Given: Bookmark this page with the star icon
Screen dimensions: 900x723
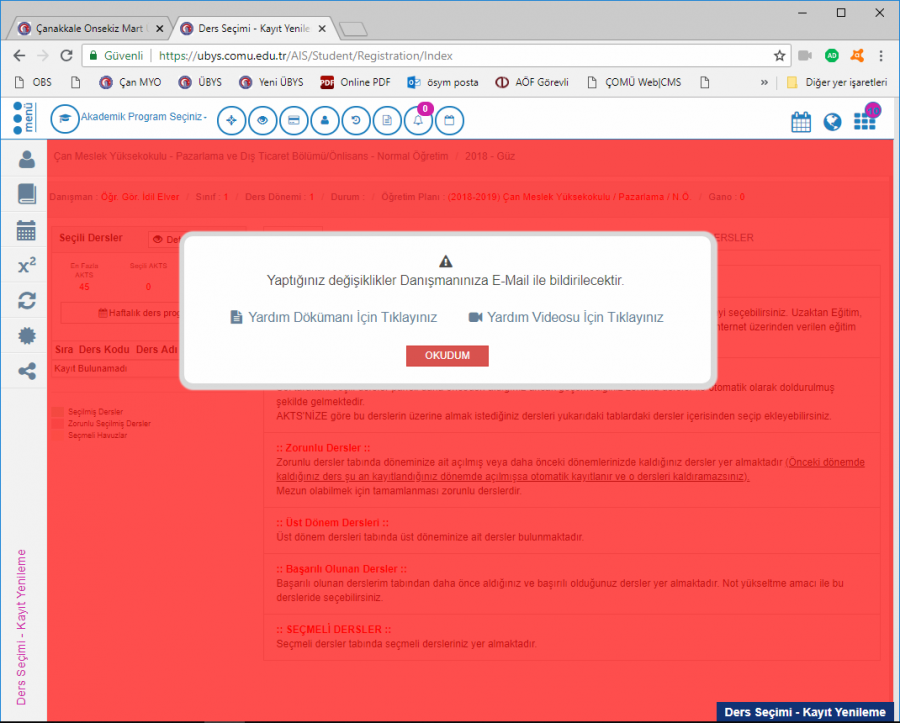Looking at the screenshot, I should click(x=779, y=56).
